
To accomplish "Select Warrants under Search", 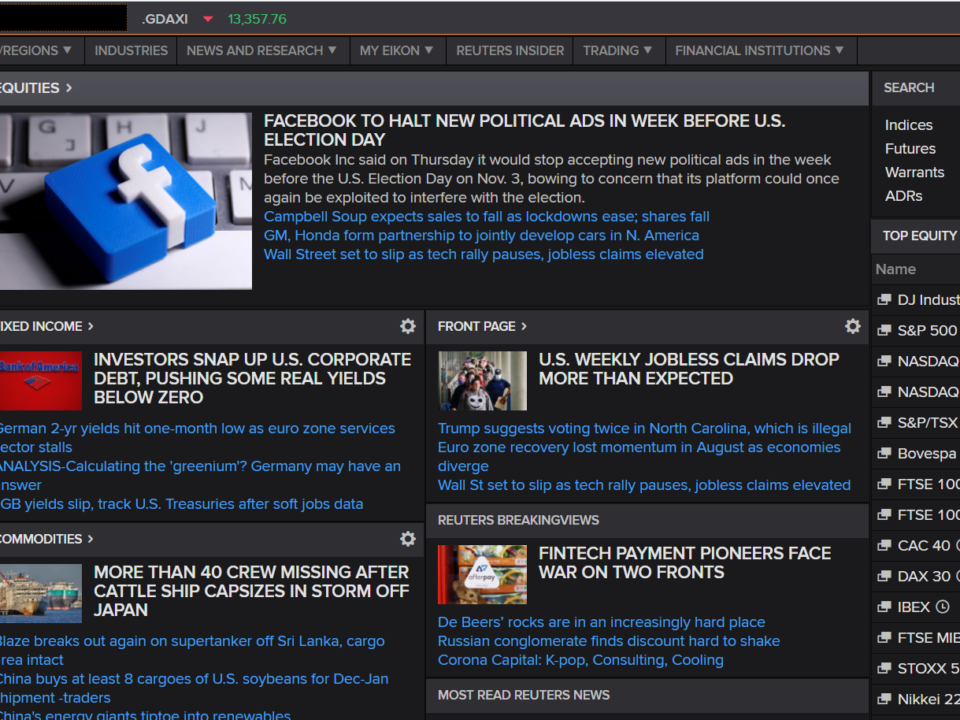I will (x=915, y=172).
